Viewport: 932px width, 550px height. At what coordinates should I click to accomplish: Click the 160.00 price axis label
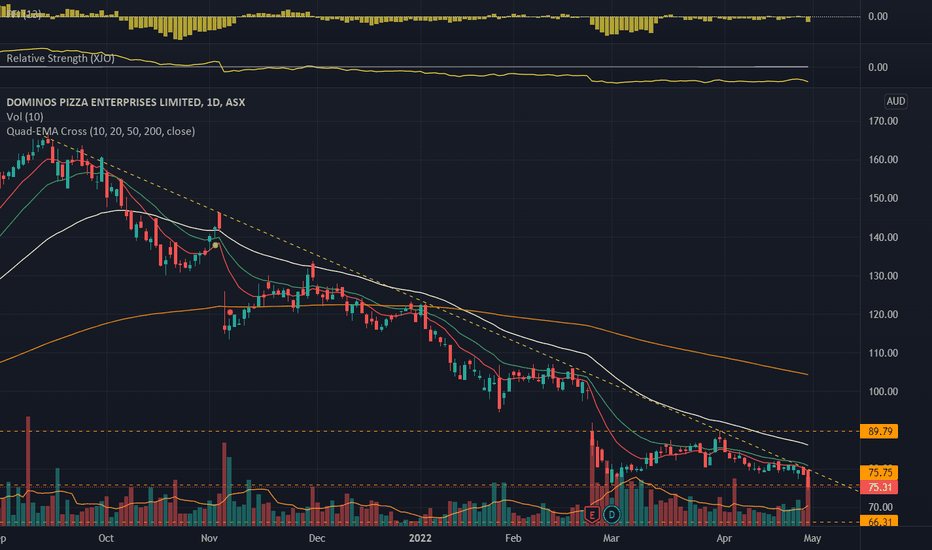pyautogui.click(x=883, y=159)
